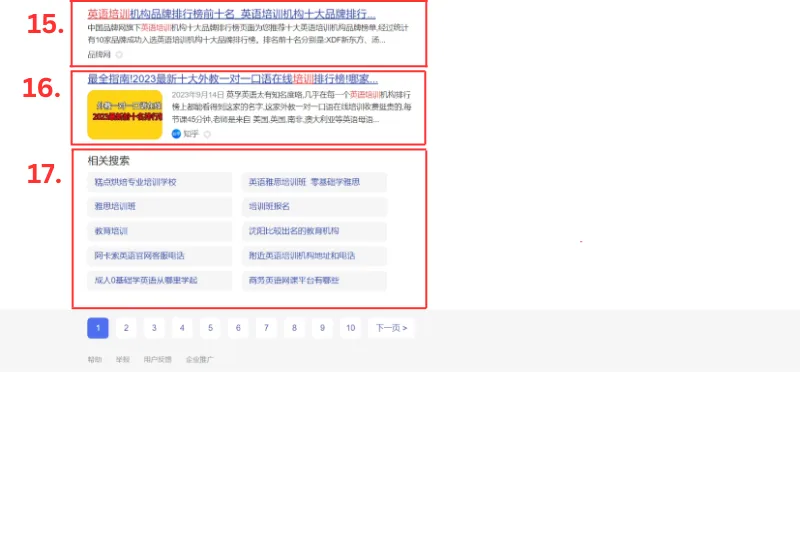Click the small icon next to 知乎

[207, 134]
